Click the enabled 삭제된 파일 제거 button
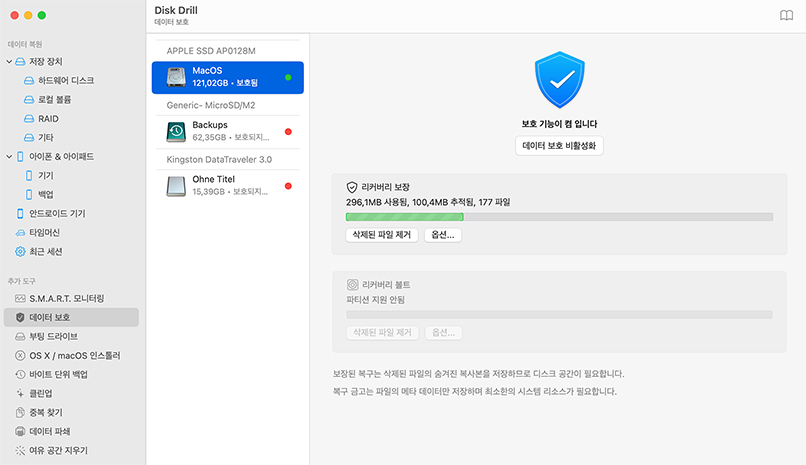Screen dimensions: 806x465 tap(380, 235)
